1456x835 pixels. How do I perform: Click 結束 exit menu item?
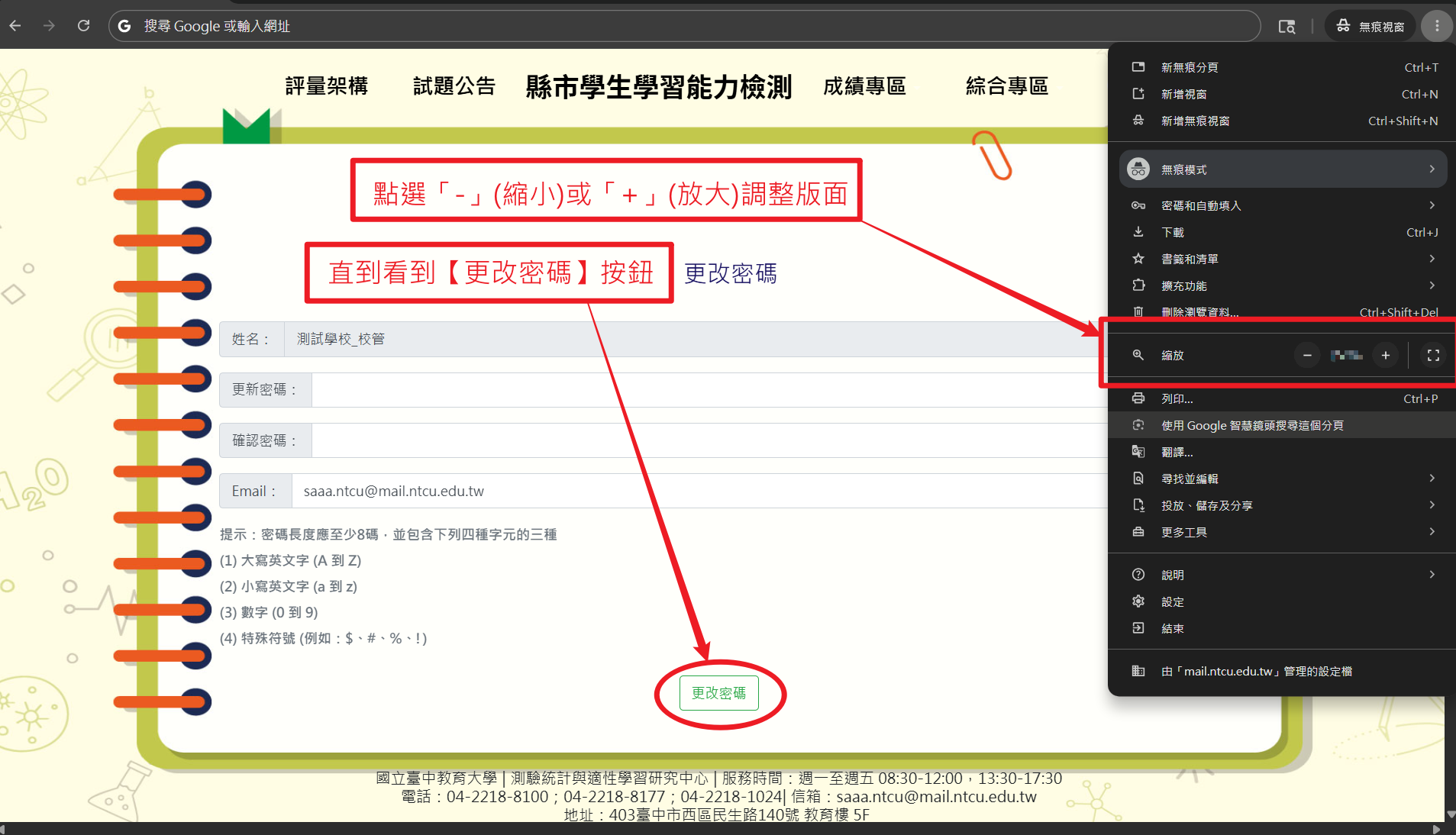[x=1283, y=628]
